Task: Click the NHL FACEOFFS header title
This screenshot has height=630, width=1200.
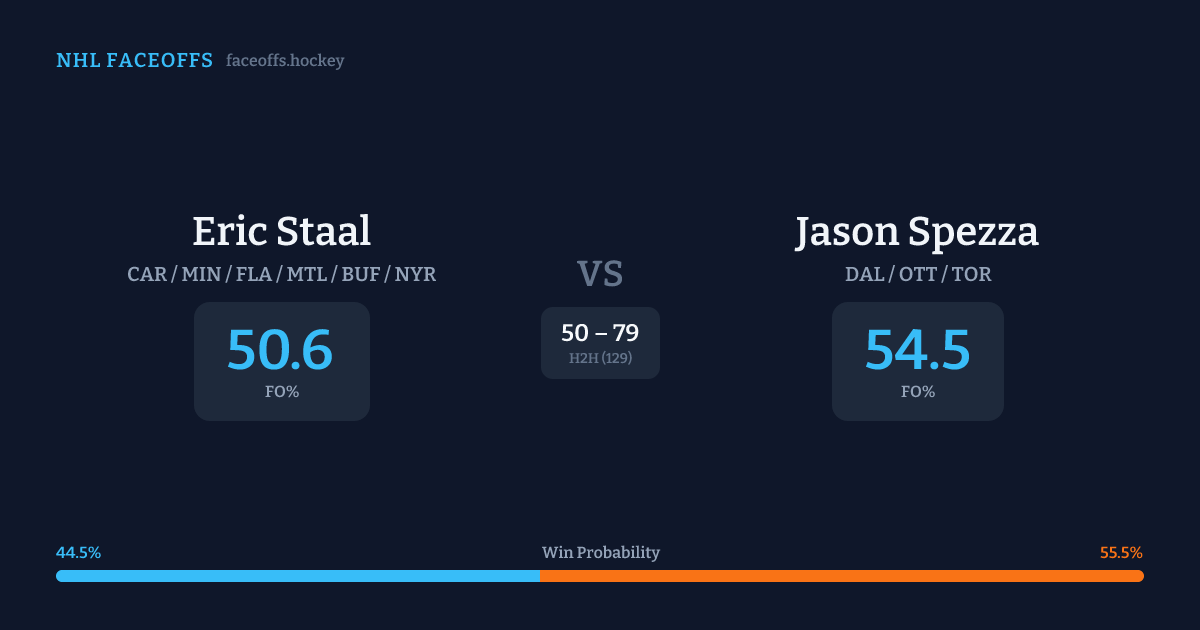Action: point(134,61)
